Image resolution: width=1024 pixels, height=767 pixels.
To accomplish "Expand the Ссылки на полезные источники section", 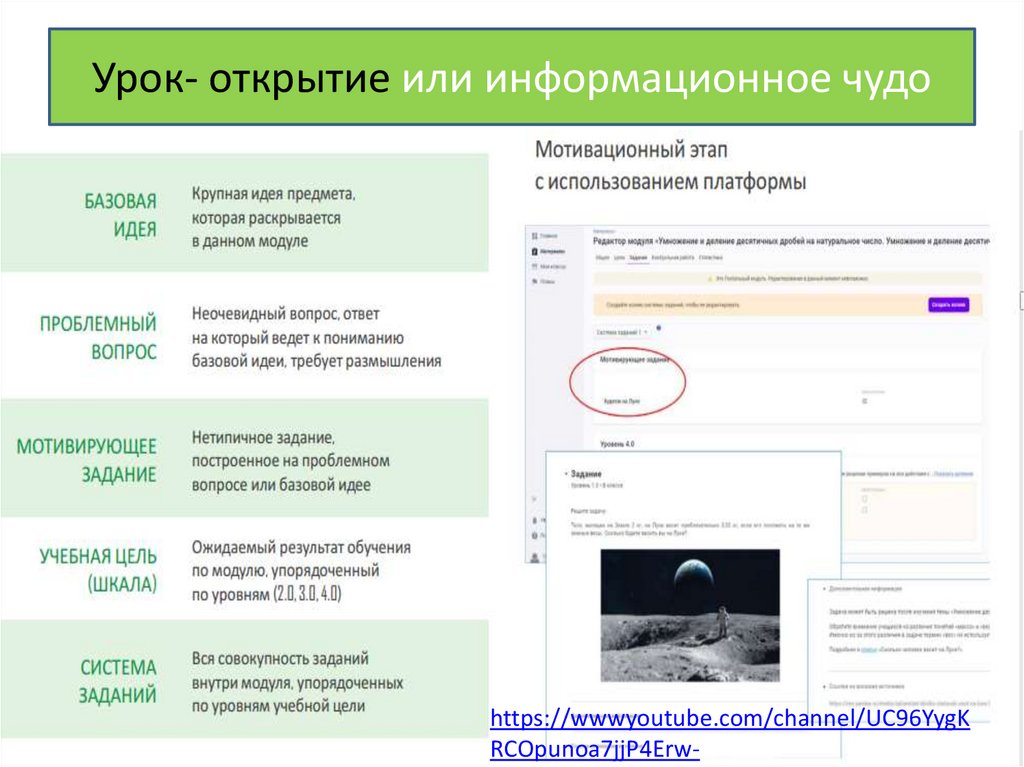I will tap(824, 687).
